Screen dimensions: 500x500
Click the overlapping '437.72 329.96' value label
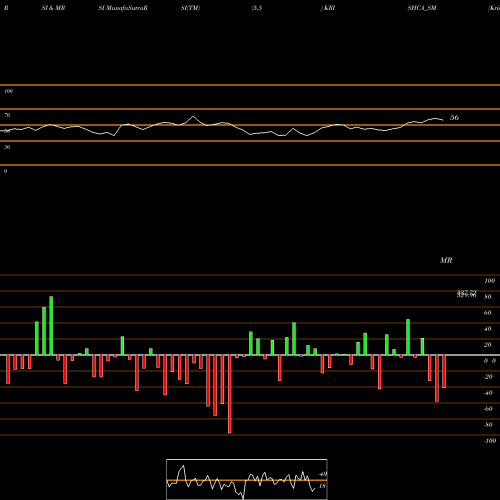(466, 294)
